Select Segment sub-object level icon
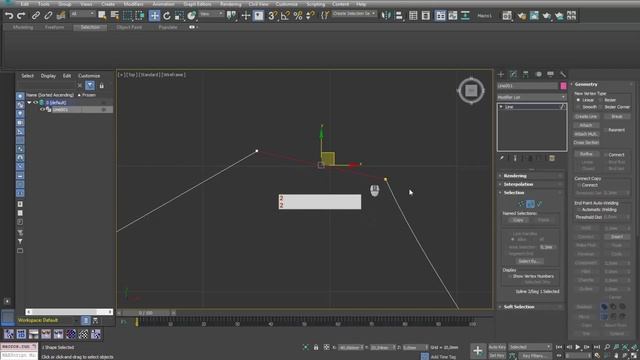This screenshot has width=640, height=360. click(x=530, y=203)
